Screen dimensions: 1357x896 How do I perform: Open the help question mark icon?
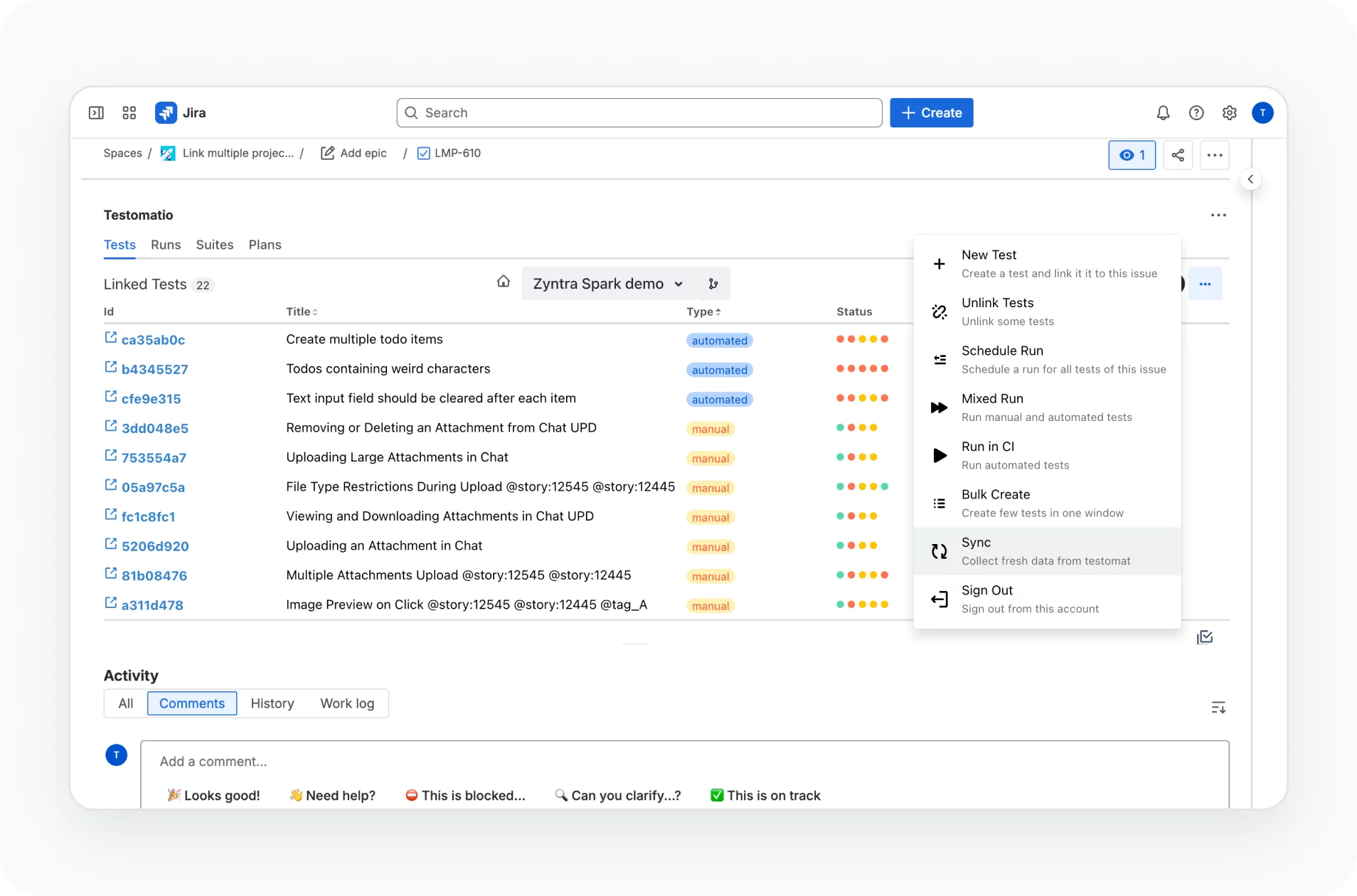pyautogui.click(x=1196, y=112)
